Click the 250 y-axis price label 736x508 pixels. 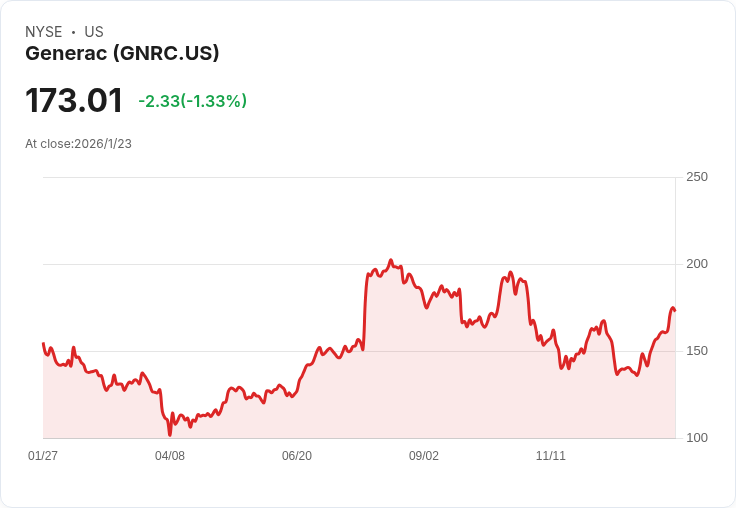point(697,177)
